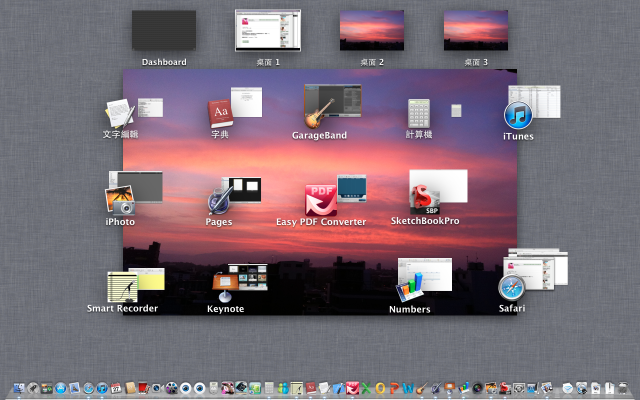
Task: Click the SketchBookPro icon in the Dock
Action: coord(505,388)
